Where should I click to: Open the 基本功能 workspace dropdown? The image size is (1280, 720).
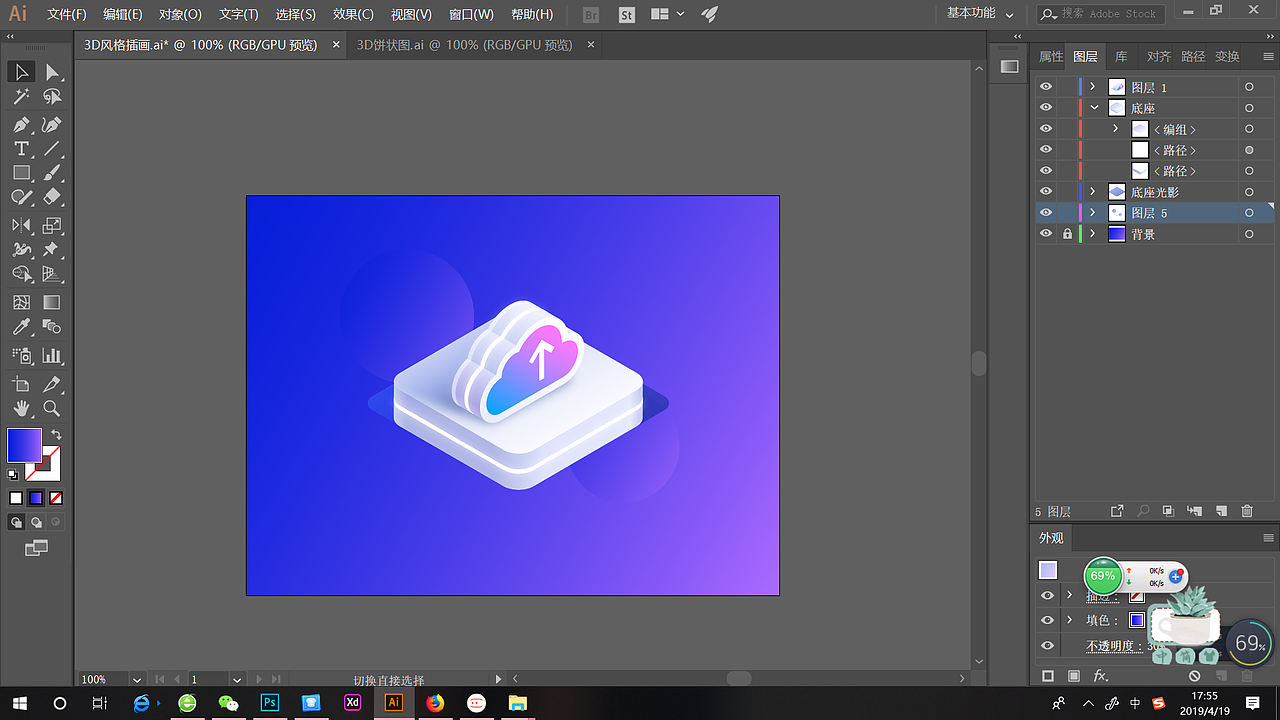coord(980,14)
